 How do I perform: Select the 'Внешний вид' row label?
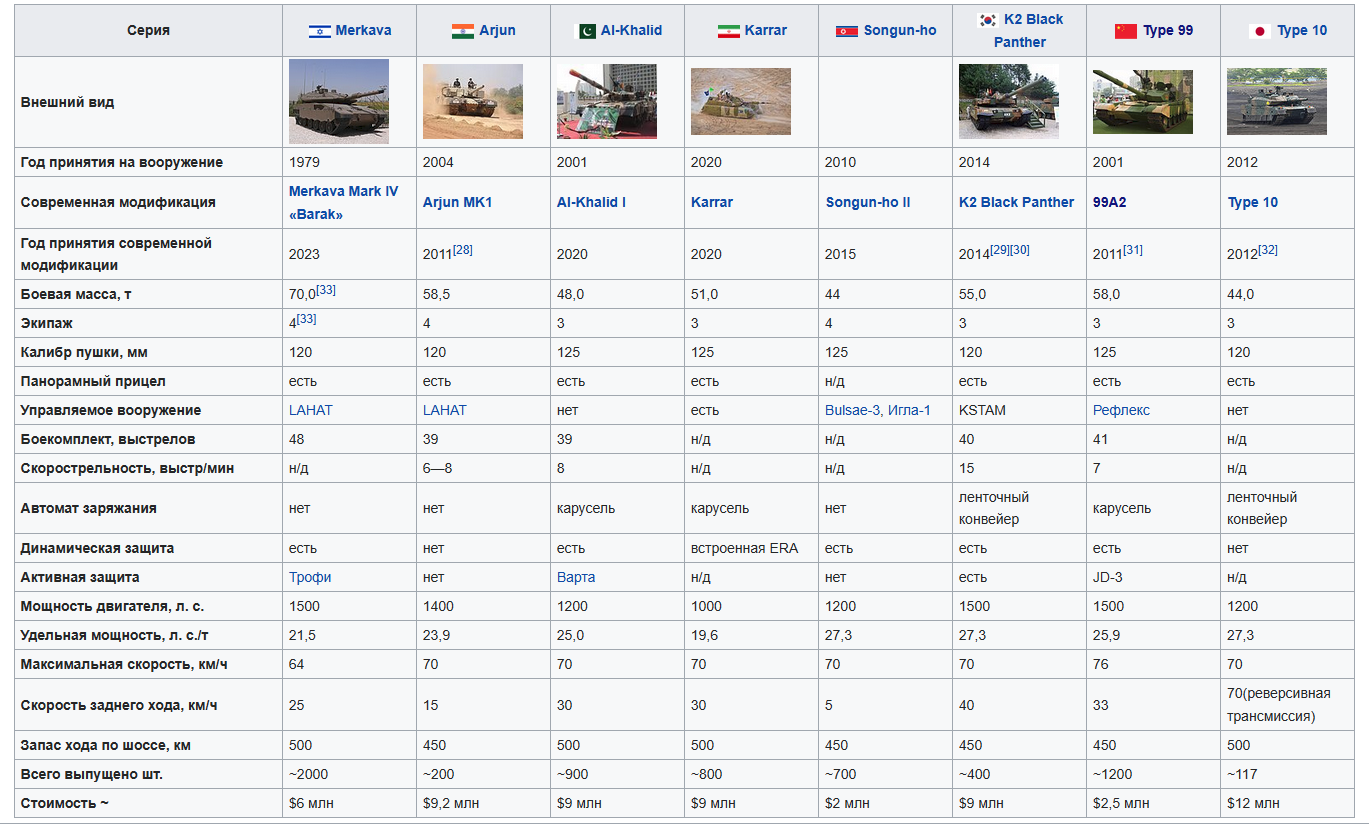pyautogui.click(x=148, y=102)
